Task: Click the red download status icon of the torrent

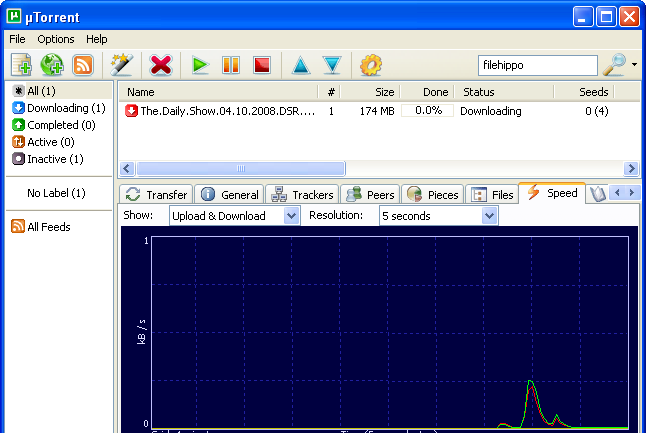Action: pyautogui.click(x=131, y=111)
